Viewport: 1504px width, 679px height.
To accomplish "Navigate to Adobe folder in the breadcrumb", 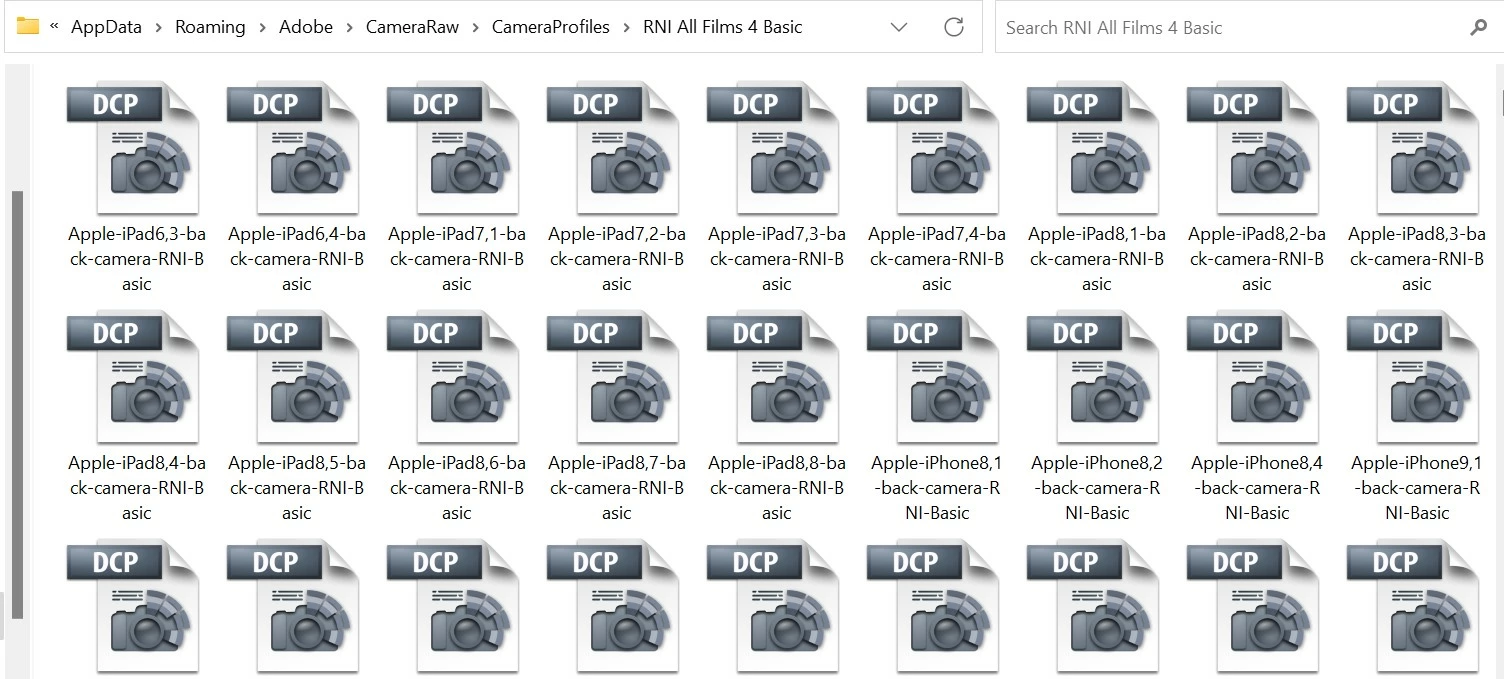I will tap(306, 28).
